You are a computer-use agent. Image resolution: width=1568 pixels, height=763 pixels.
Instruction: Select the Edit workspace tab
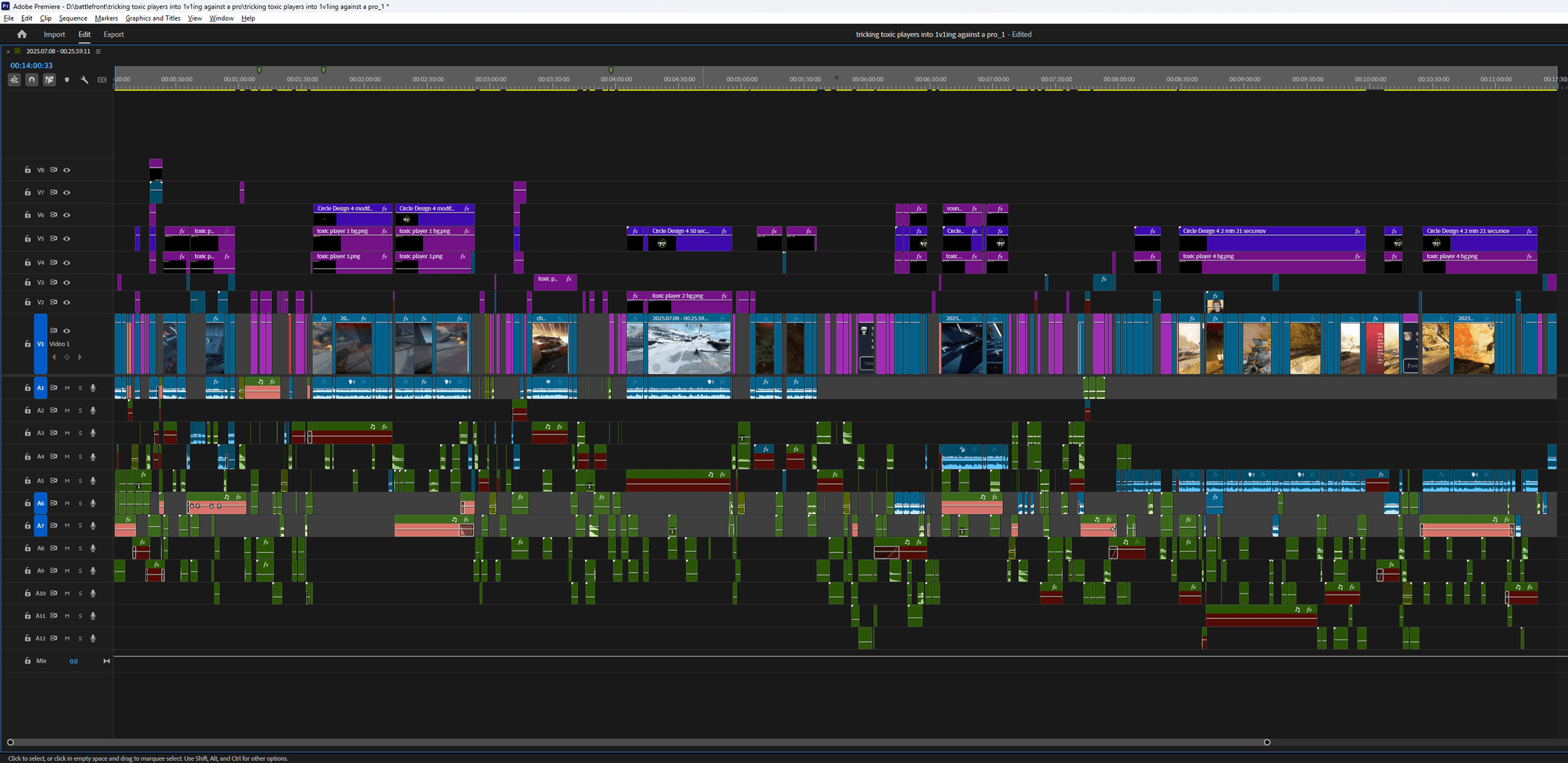pos(84,34)
